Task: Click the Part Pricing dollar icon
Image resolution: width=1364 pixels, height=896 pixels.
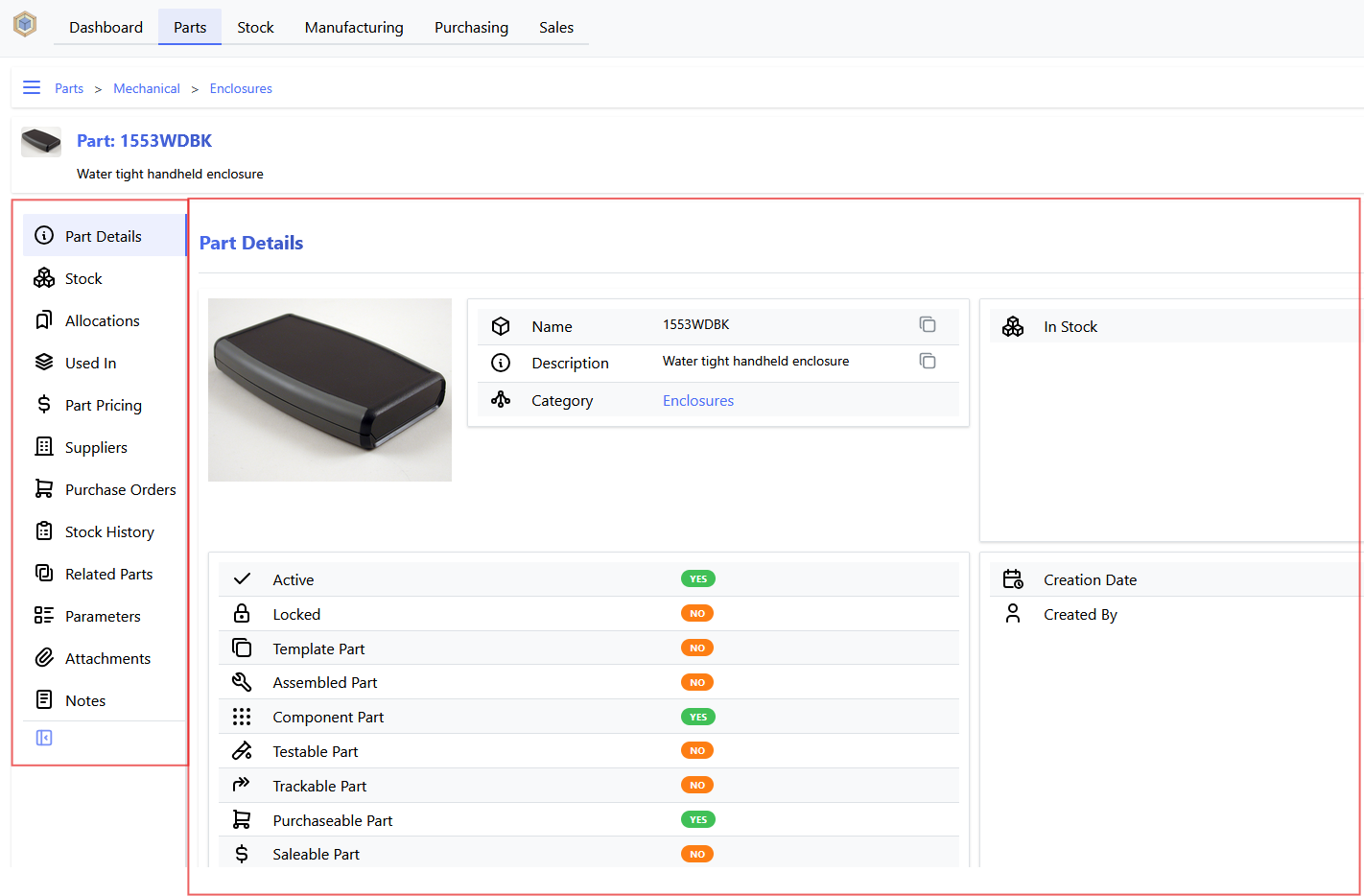Action: click(x=44, y=404)
